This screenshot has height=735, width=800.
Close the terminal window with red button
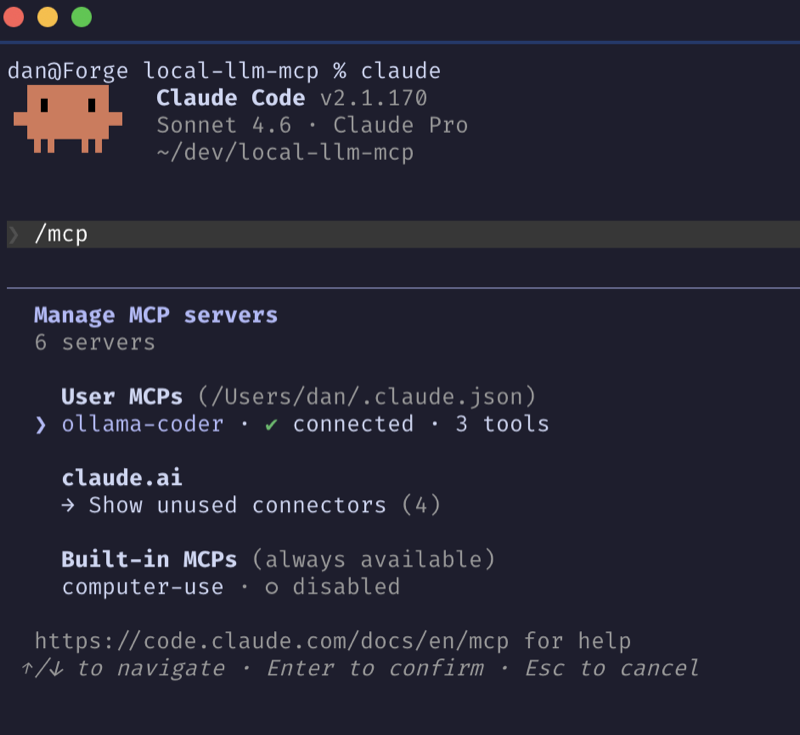(13, 17)
